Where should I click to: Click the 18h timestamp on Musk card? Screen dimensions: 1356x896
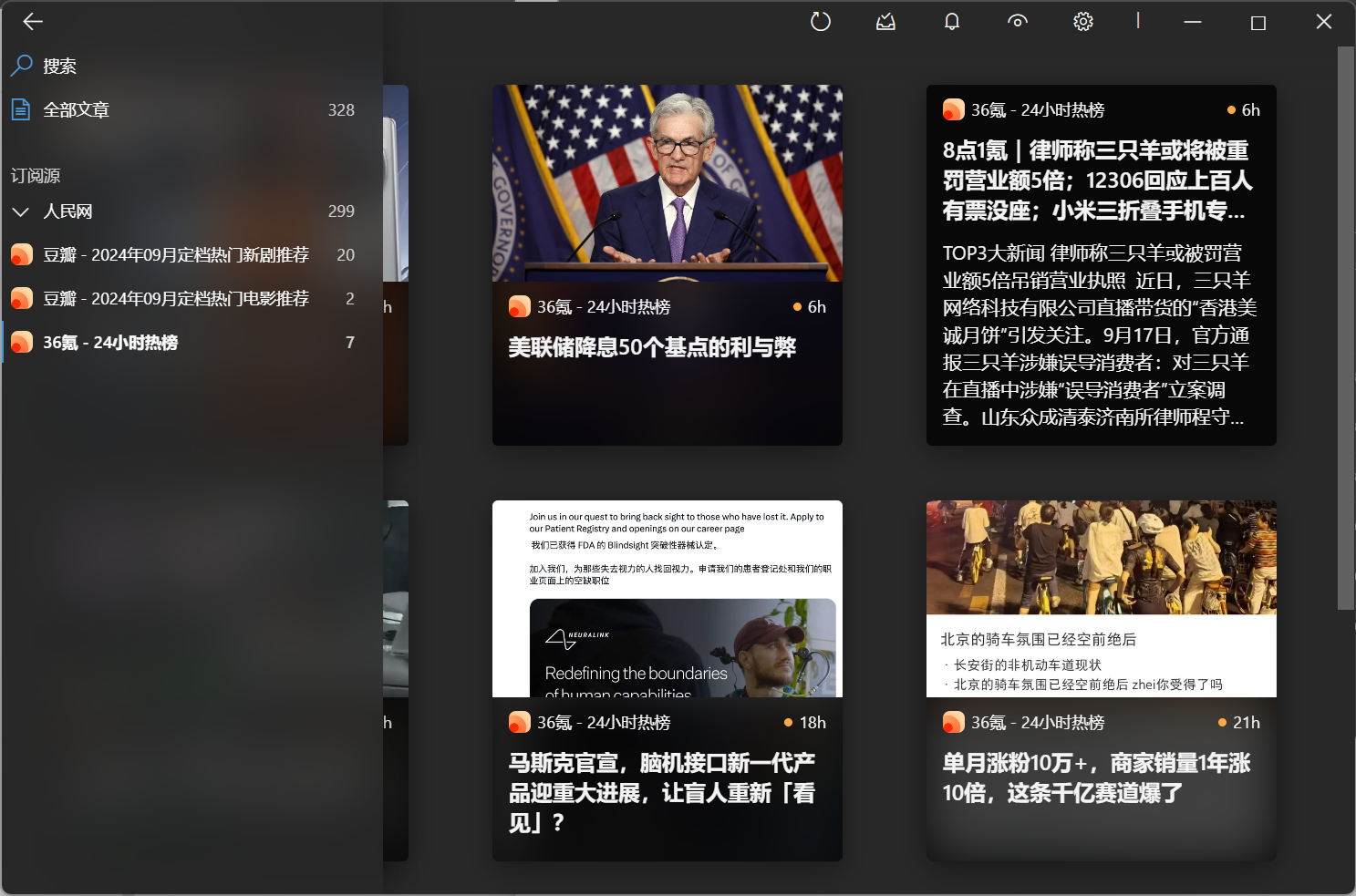pos(813,723)
